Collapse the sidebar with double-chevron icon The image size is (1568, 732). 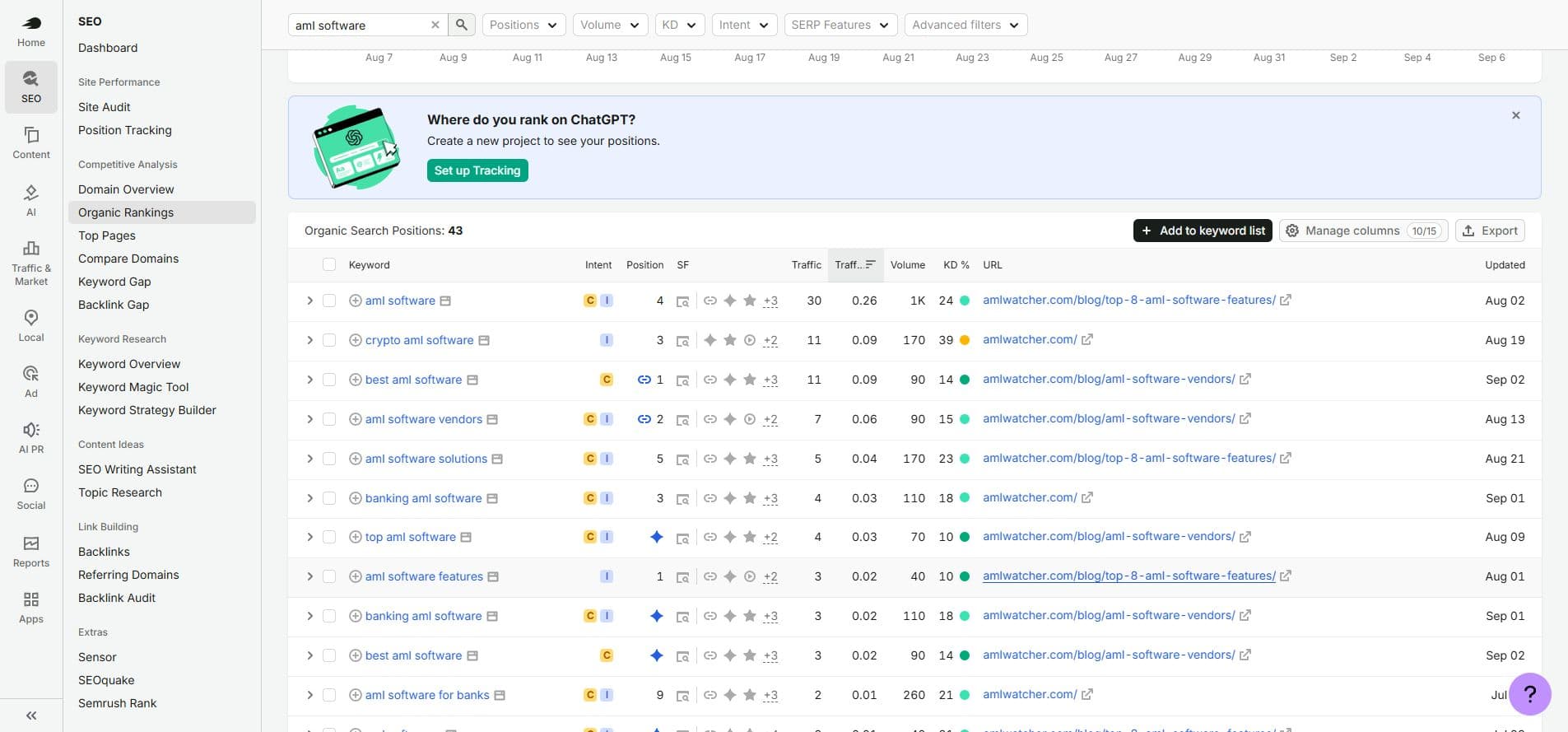[31, 716]
